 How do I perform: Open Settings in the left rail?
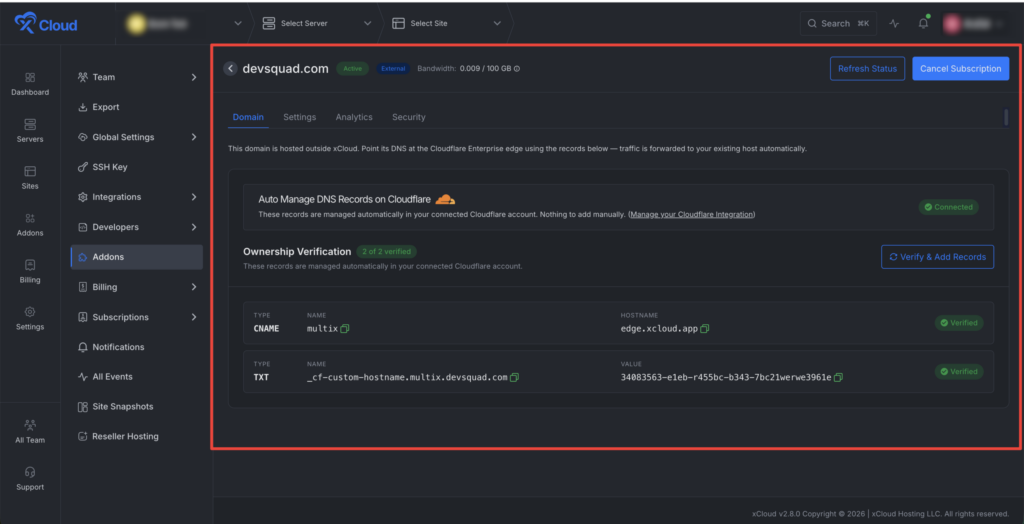[30, 319]
